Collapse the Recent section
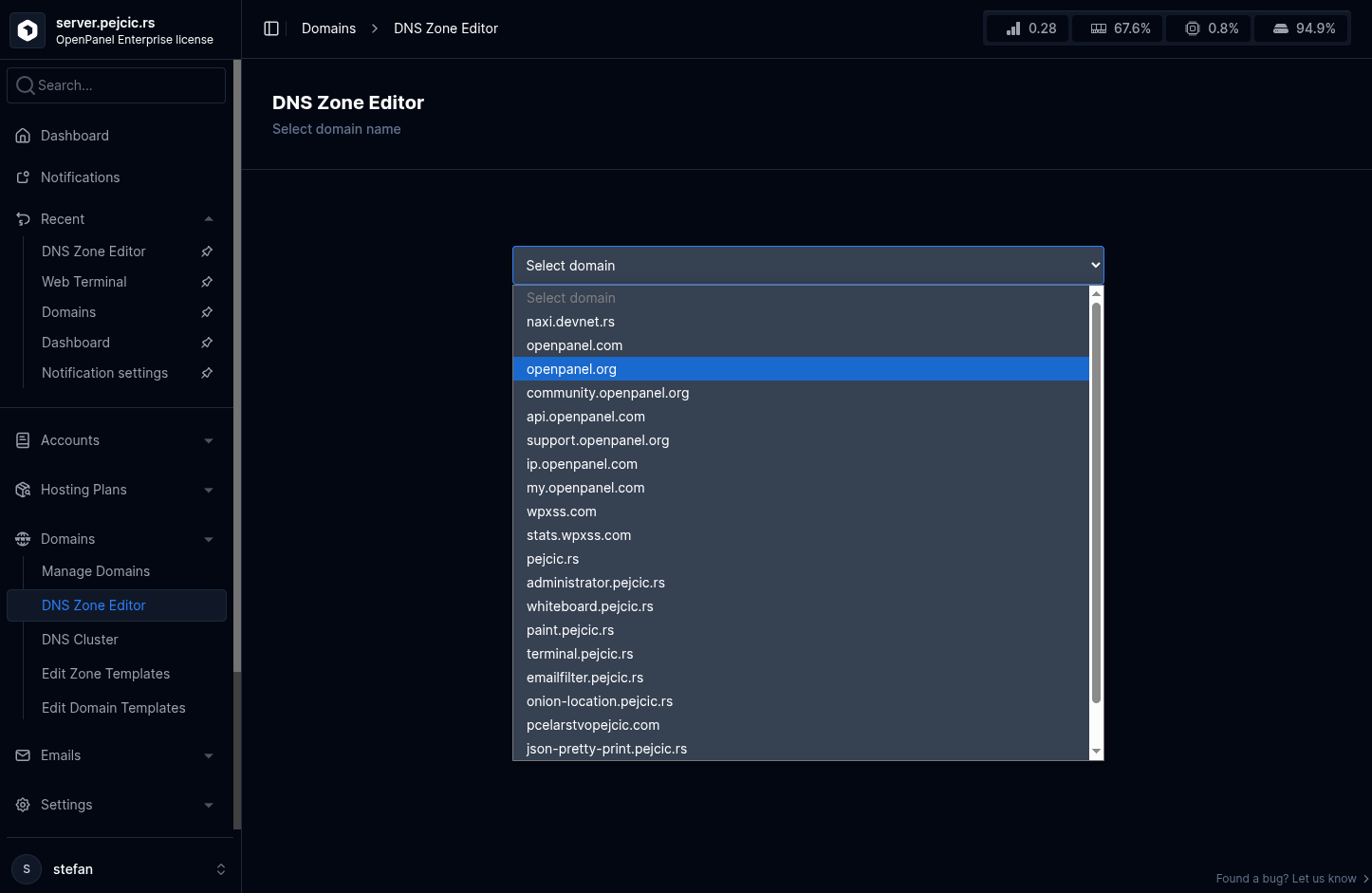This screenshot has width=1372, height=893. click(x=209, y=219)
